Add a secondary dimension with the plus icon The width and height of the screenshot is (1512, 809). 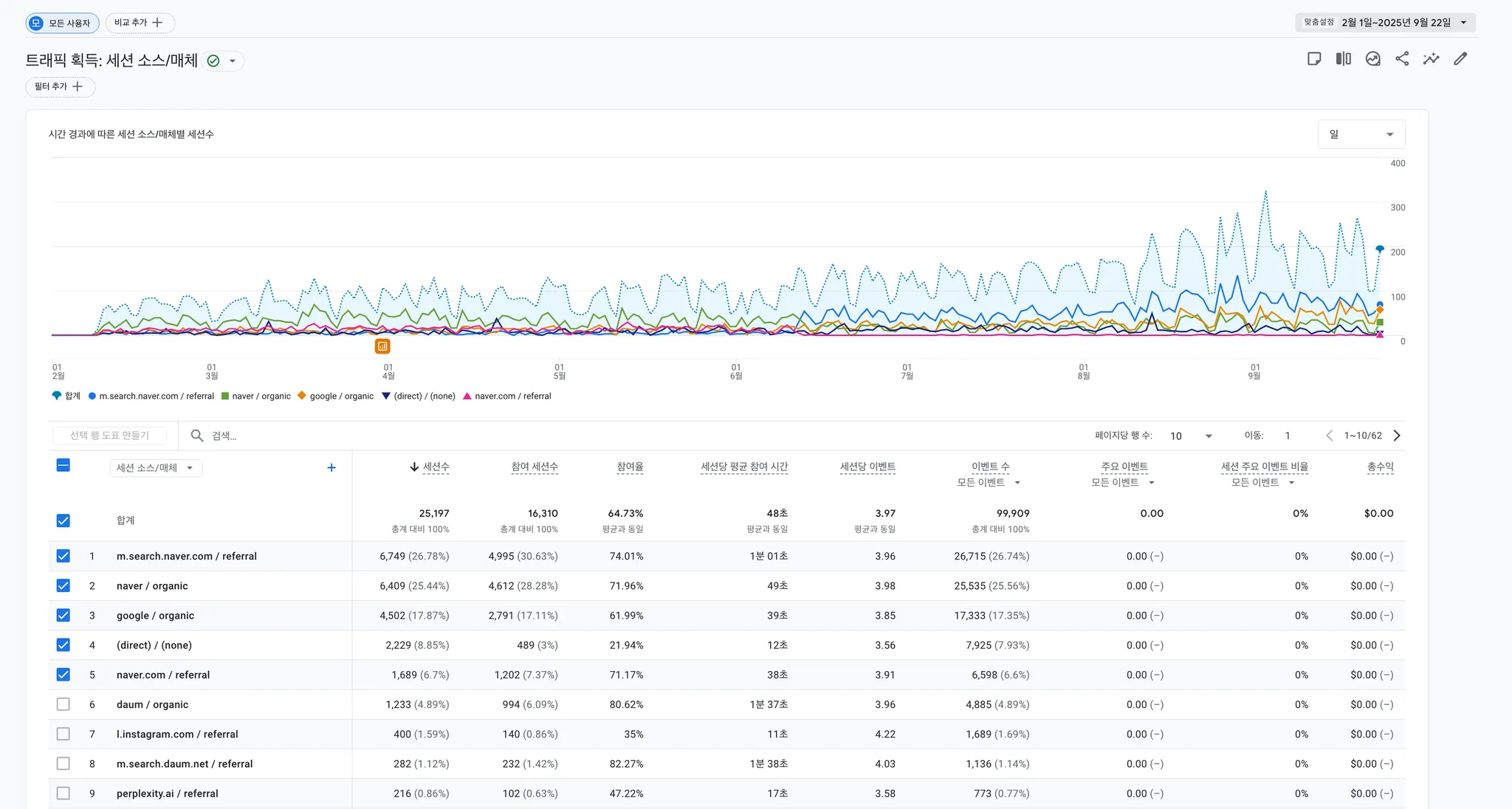tap(331, 467)
